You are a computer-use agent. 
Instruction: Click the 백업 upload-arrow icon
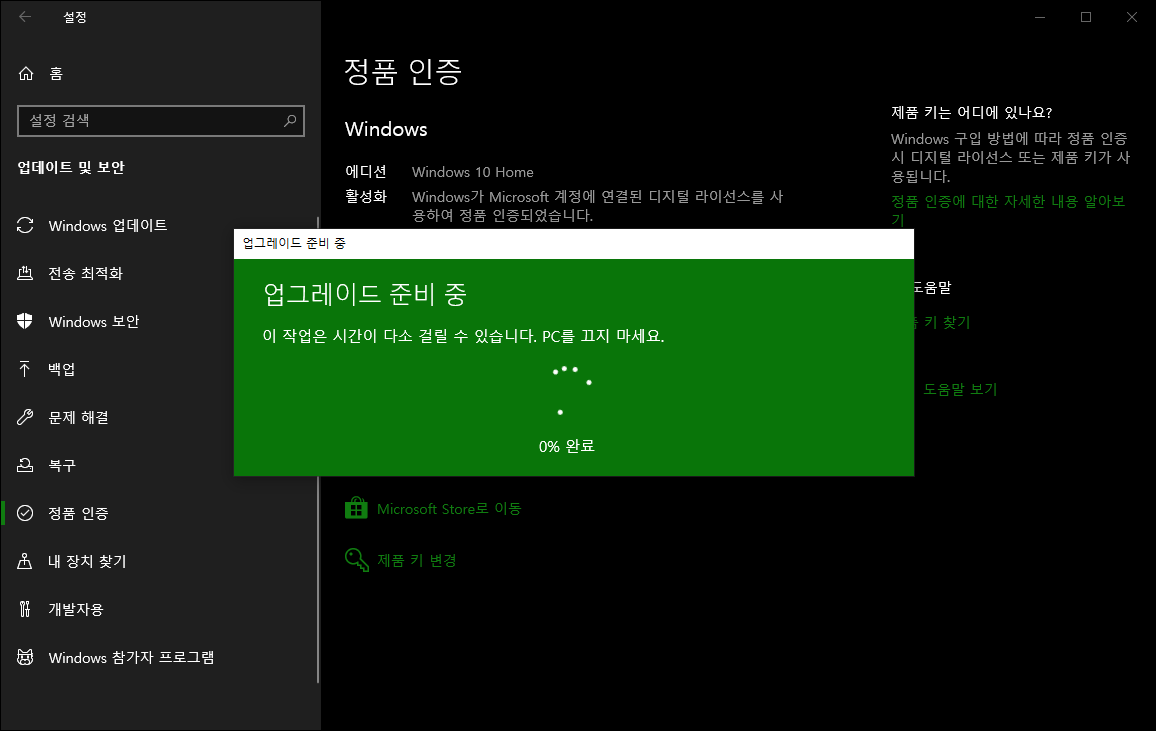point(25,369)
